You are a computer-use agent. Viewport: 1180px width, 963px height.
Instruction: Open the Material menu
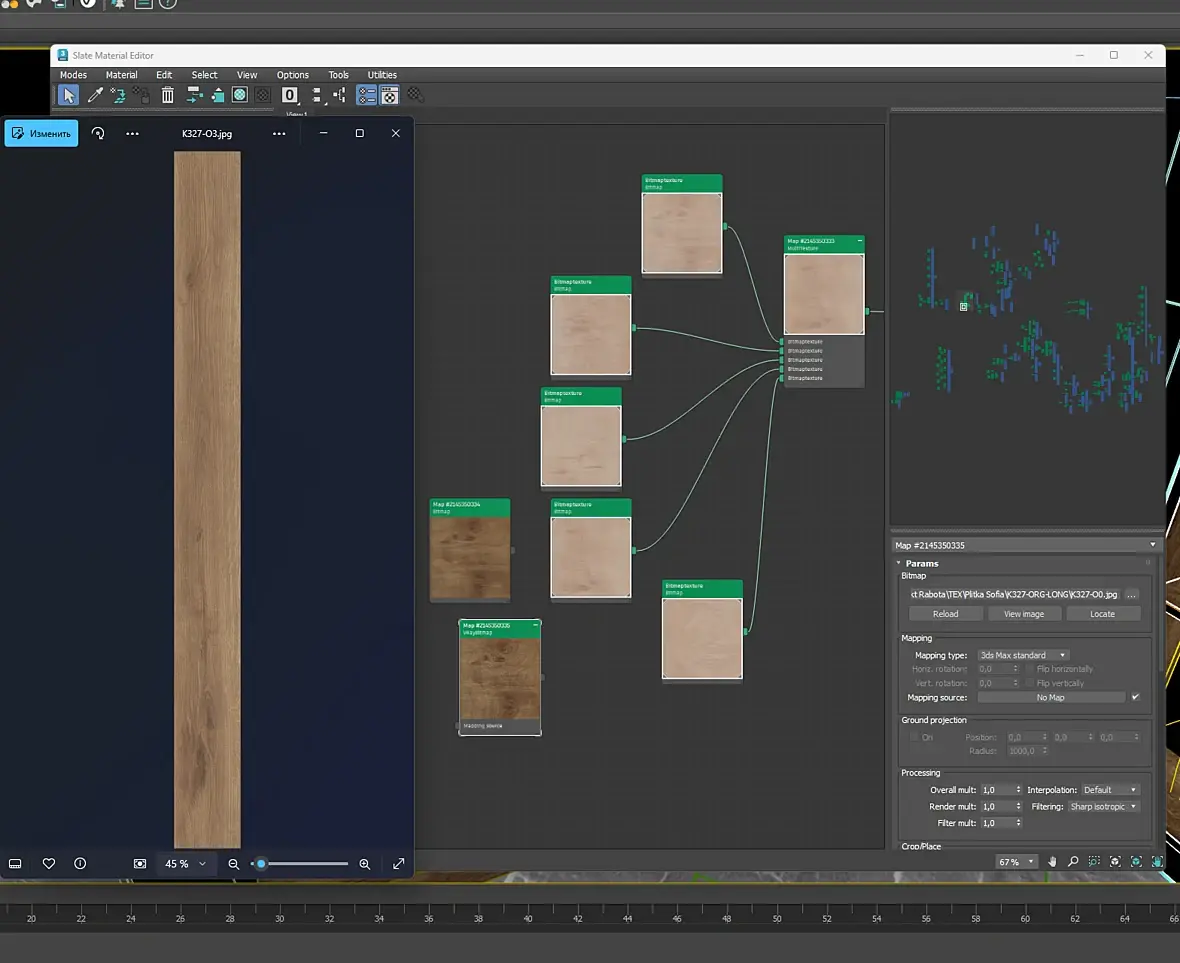[121, 75]
